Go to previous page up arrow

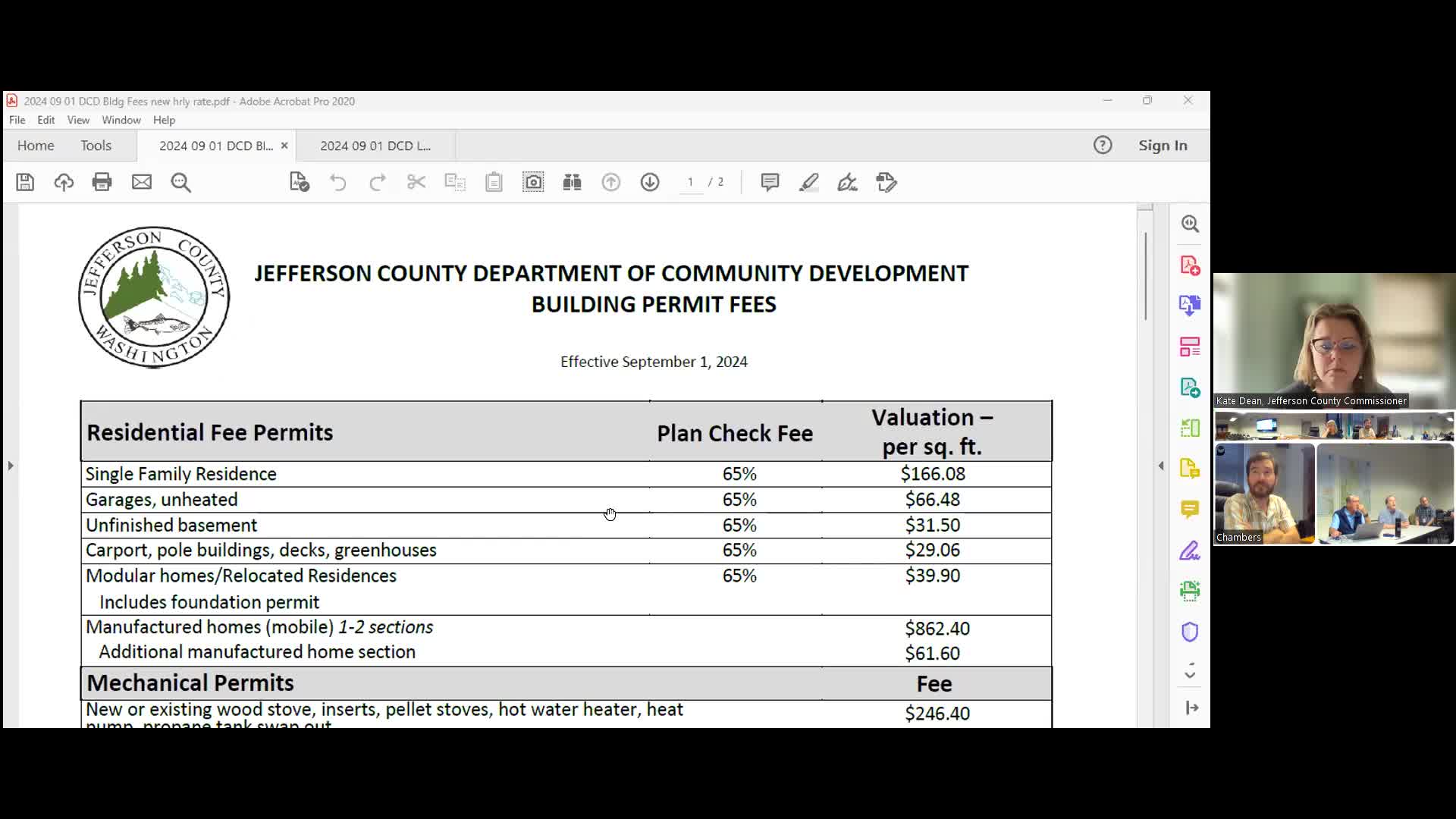(x=611, y=182)
